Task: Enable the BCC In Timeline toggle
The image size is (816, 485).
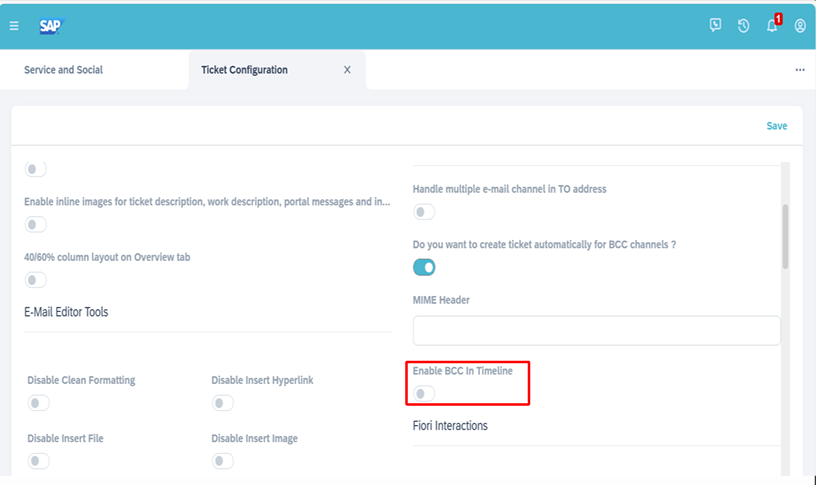Action: coord(424,393)
